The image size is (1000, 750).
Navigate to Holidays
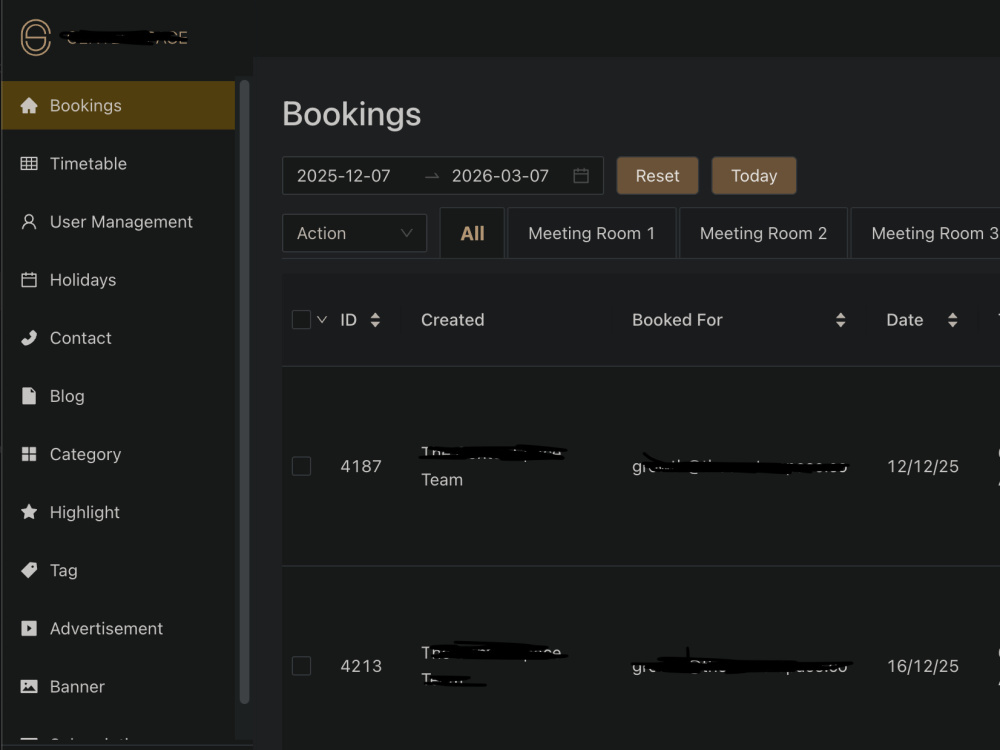119,279
